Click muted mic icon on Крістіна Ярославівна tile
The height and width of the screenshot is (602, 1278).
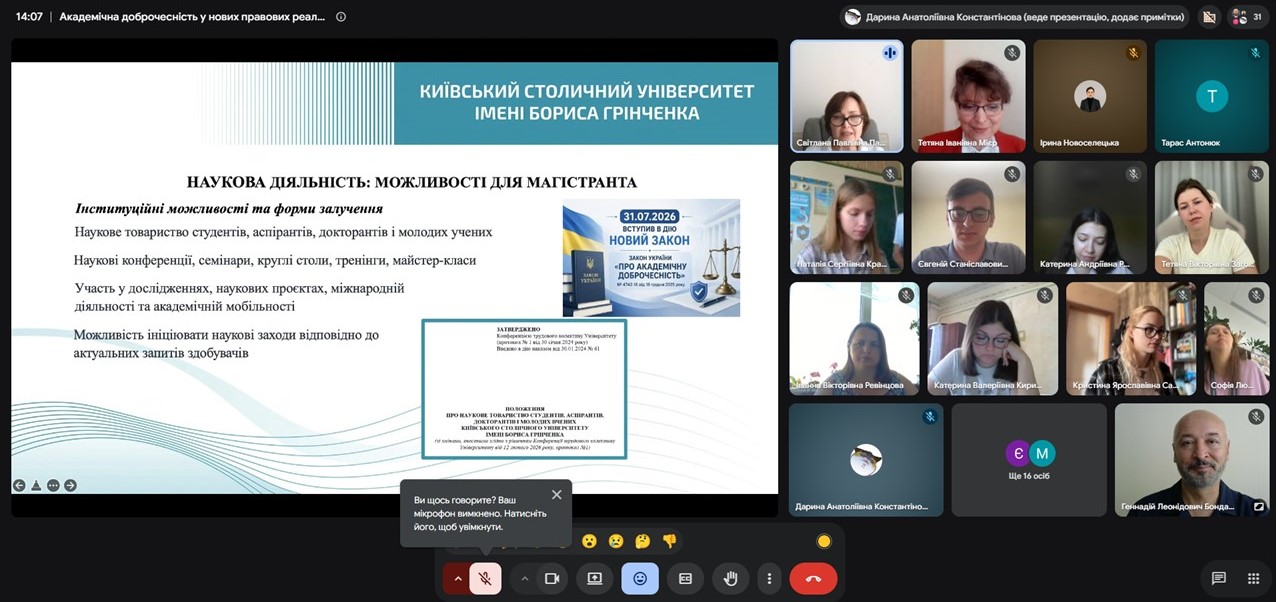point(1182,295)
